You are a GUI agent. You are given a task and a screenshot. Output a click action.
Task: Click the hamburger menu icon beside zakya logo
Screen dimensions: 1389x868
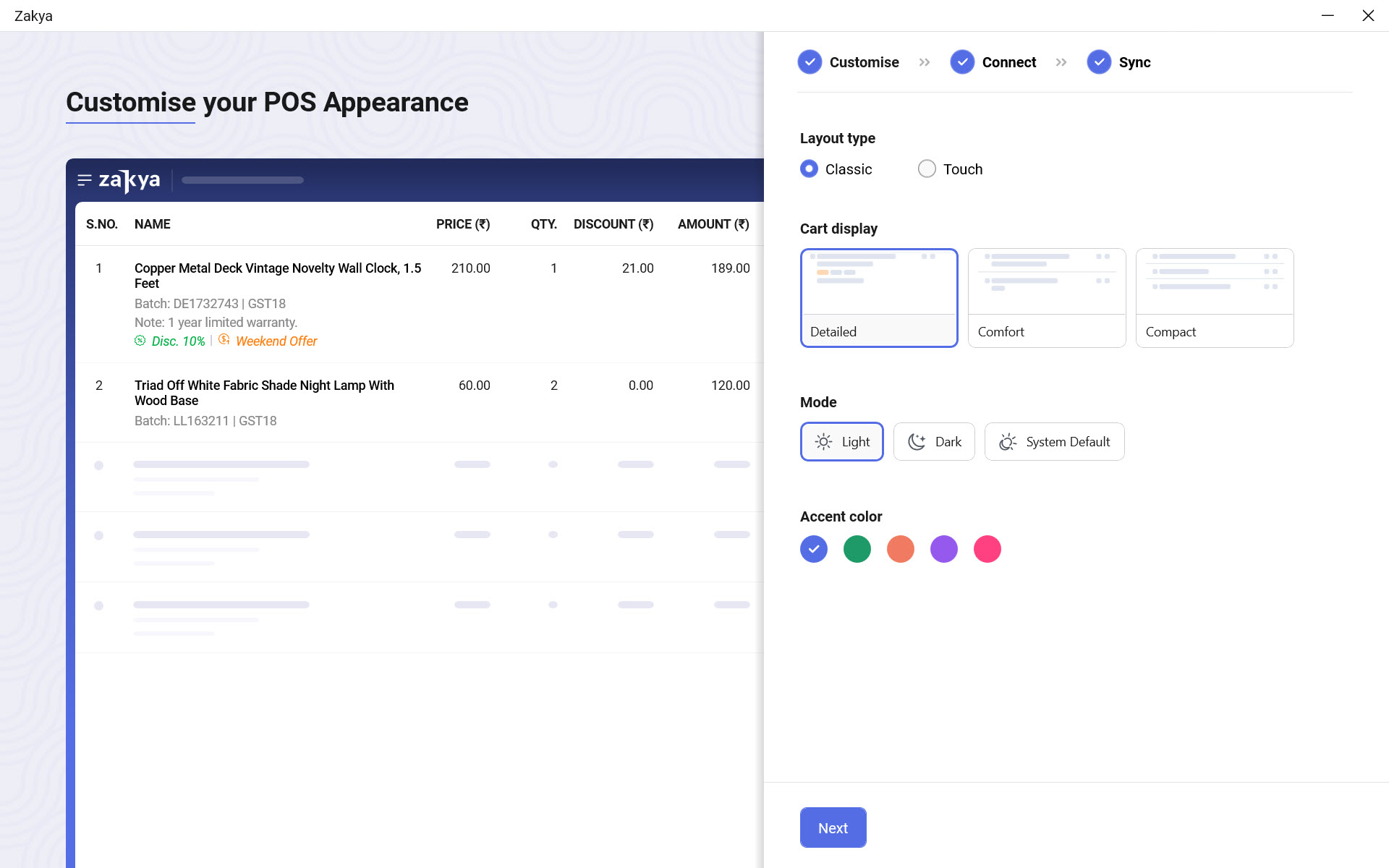pyautogui.click(x=85, y=180)
